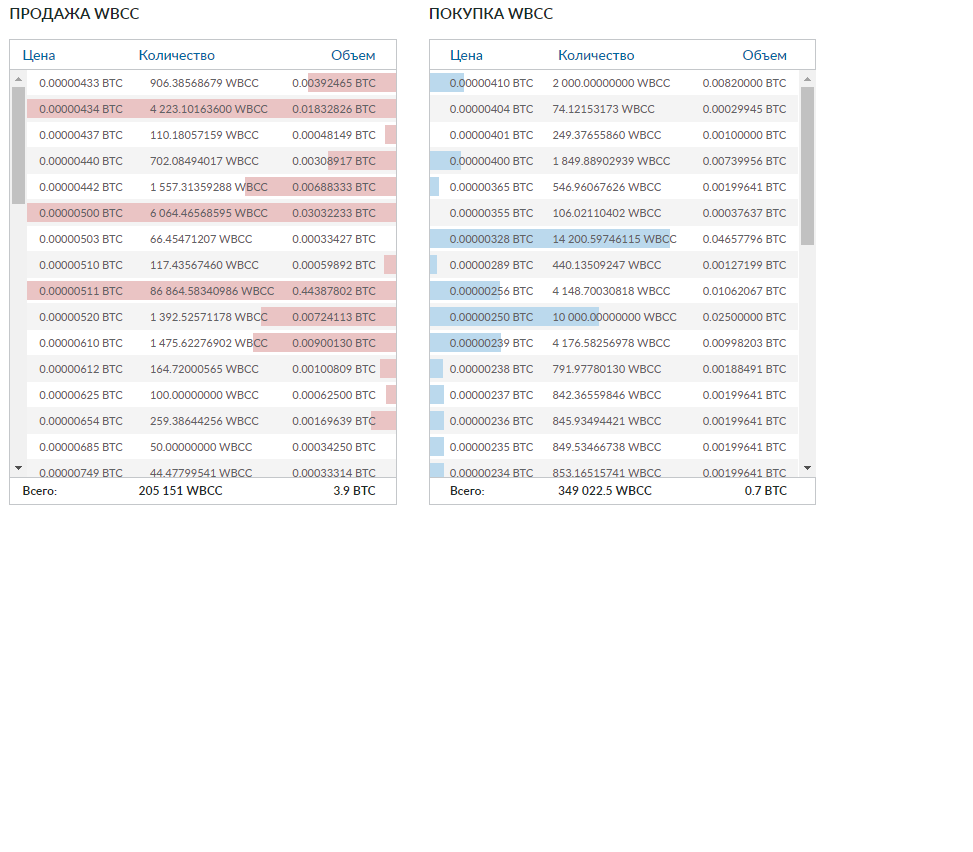
Task: Click the buy panel scrollbar thumb
Action: point(807,165)
